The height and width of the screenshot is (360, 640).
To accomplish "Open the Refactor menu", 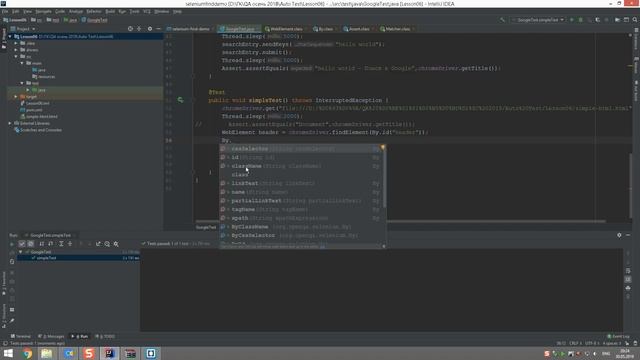I will pyautogui.click(x=94, y=11).
